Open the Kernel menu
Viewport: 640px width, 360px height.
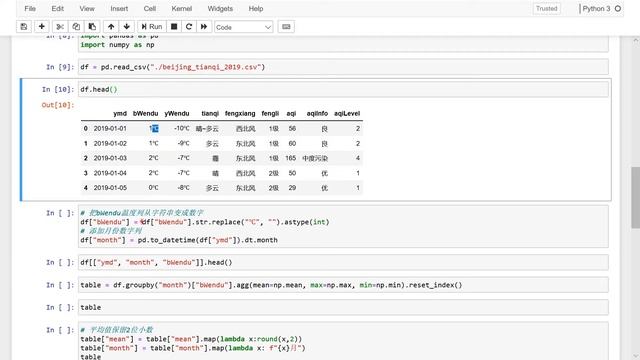tap(182, 9)
